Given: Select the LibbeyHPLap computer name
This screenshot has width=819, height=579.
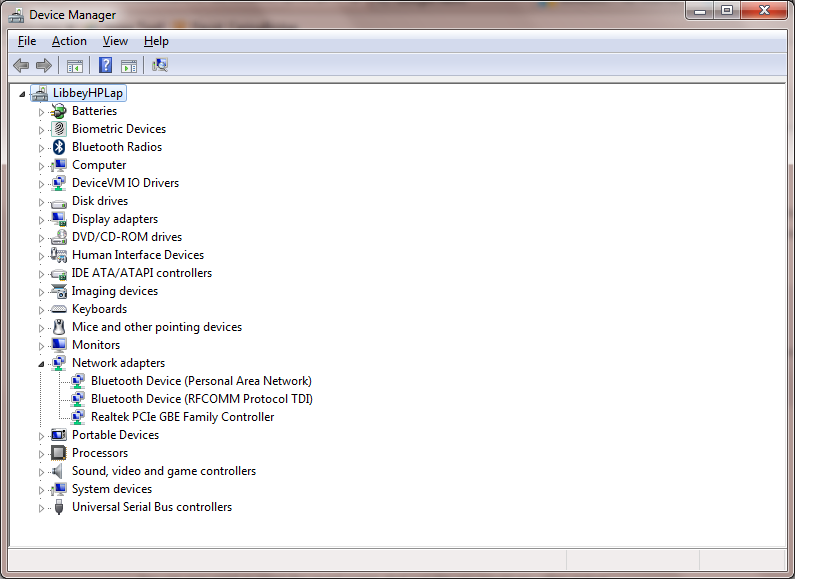Looking at the screenshot, I should tap(88, 93).
